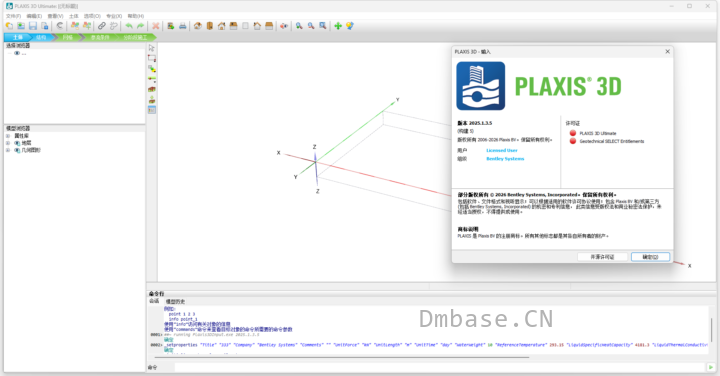Click the command panel vertical scrollbar
The width and height of the screenshot is (720, 376).
pos(712,330)
